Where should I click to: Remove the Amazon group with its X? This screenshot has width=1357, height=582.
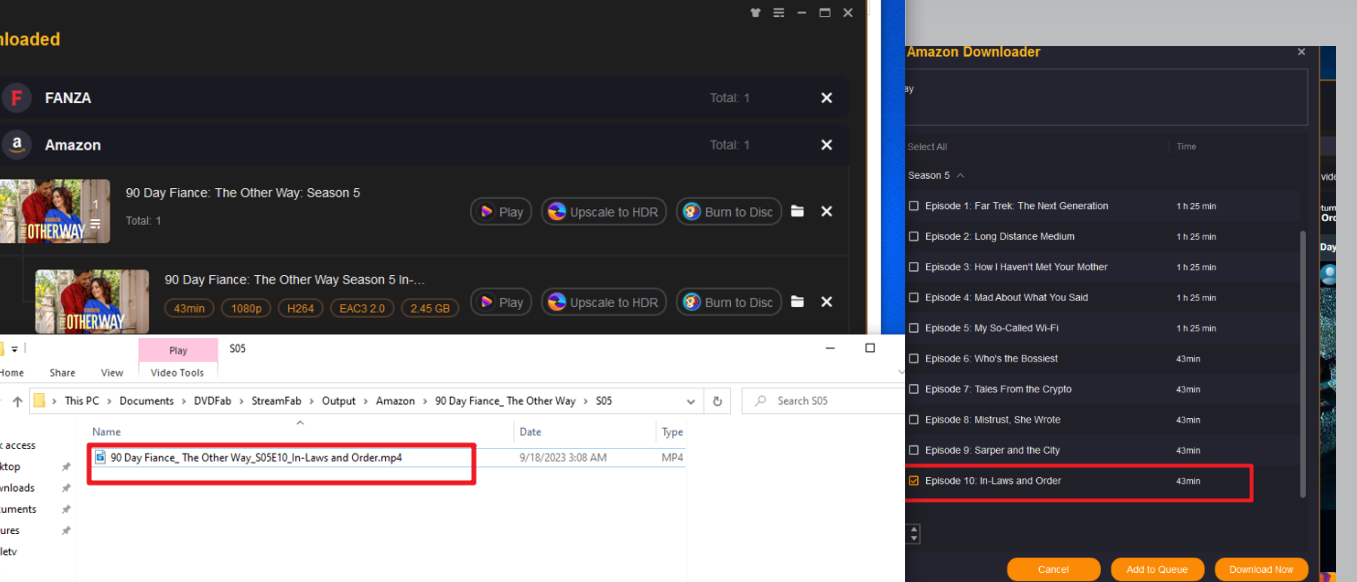pos(826,145)
